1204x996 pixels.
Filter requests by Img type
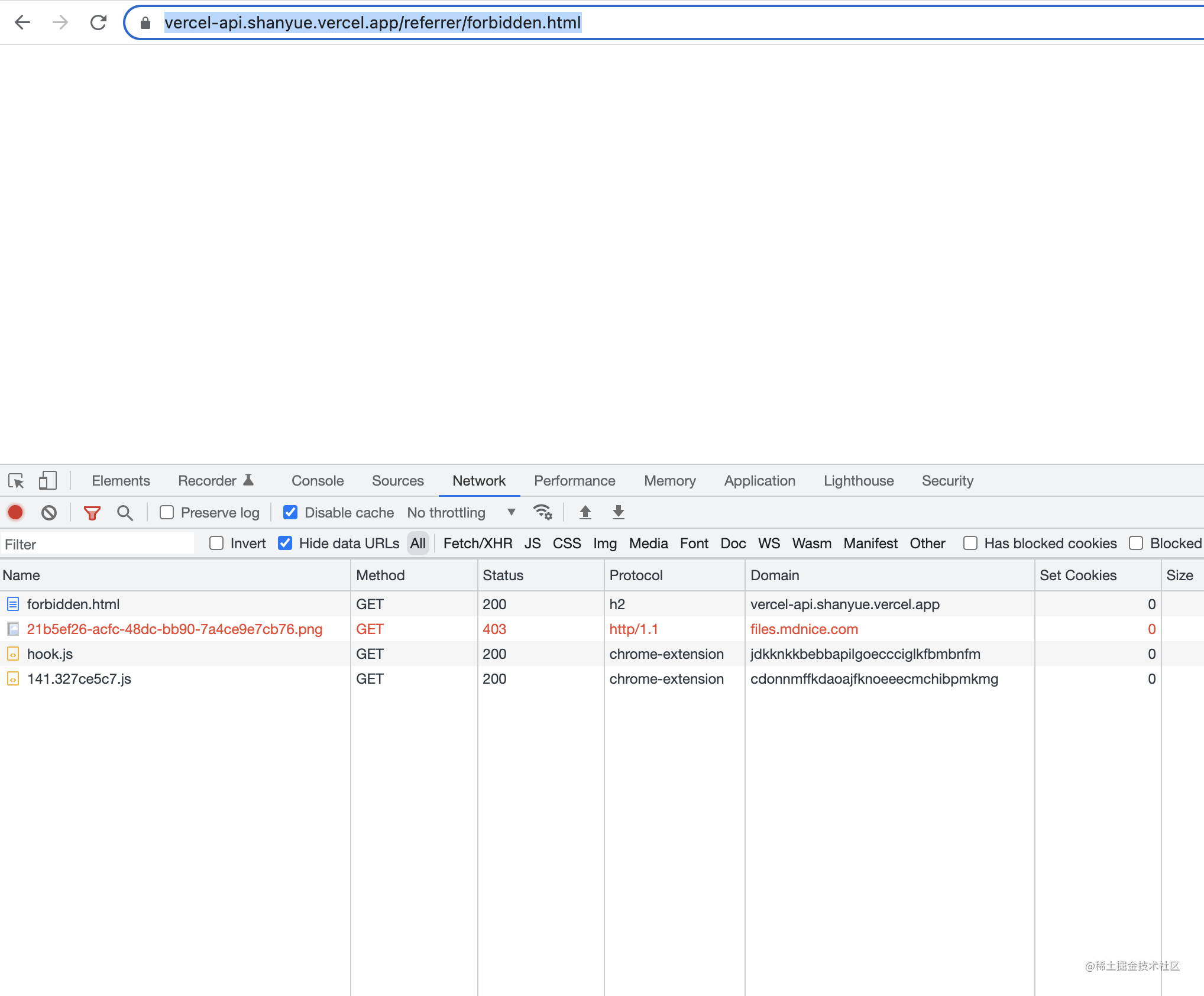605,544
